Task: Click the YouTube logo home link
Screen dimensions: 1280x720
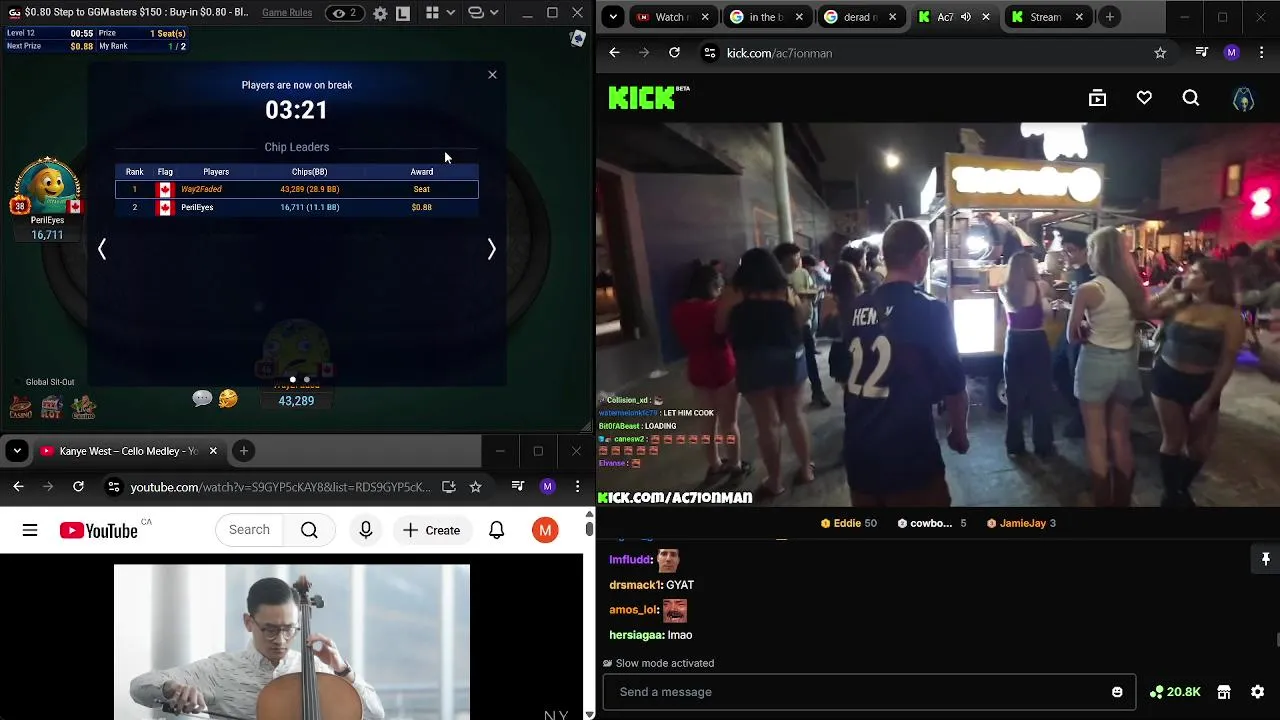Action: click(99, 531)
